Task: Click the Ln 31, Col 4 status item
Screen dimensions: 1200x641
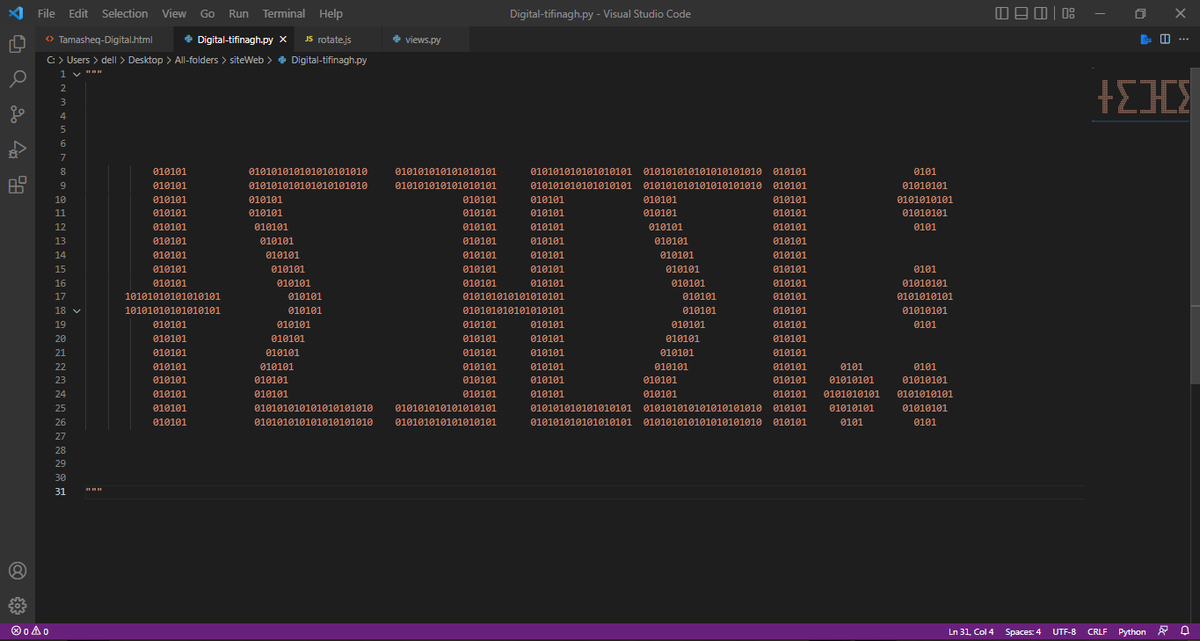Action: [x=971, y=632]
